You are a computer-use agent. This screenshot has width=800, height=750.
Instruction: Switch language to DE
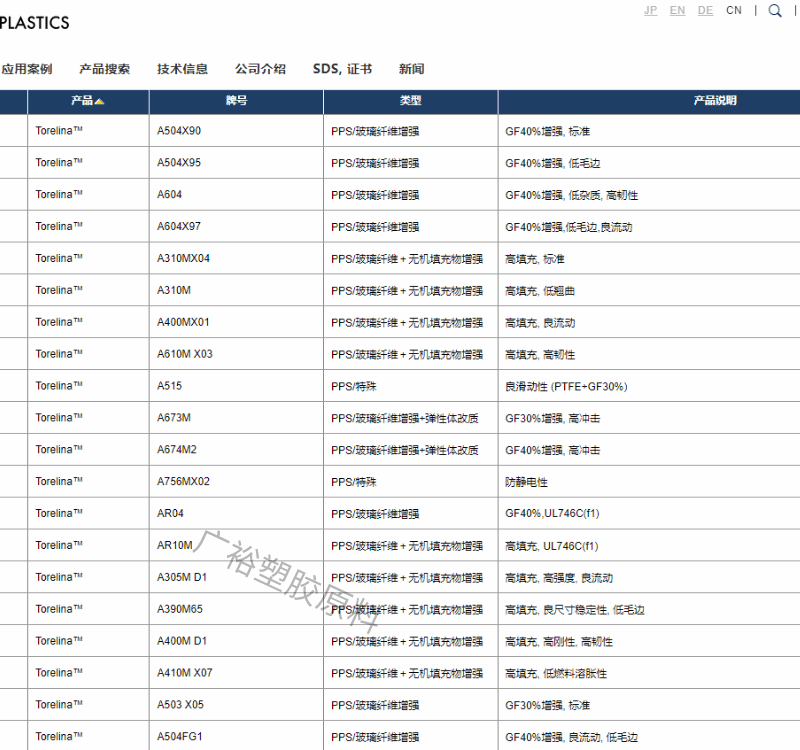coord(706,10)
